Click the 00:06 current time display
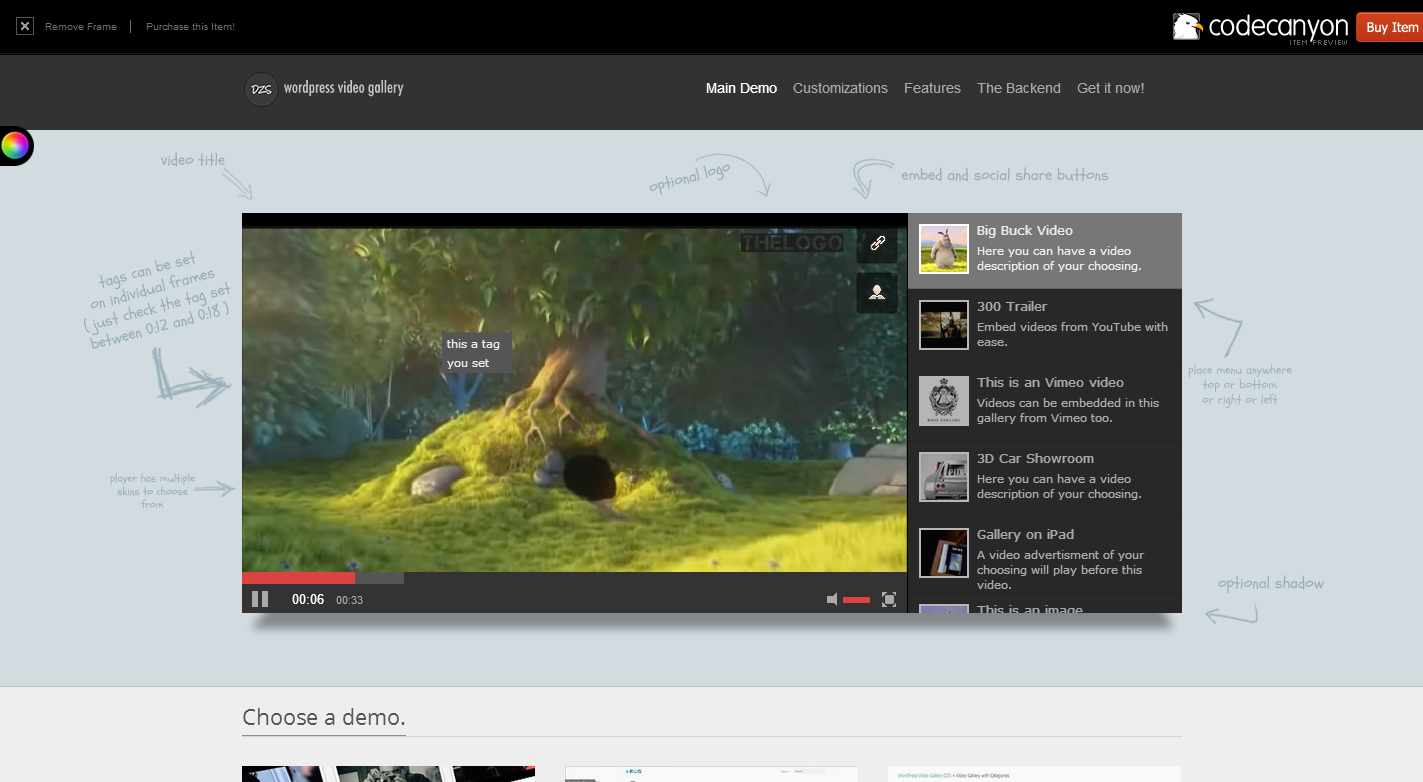This screenshot has width=1423, height=782. [308, 600]
